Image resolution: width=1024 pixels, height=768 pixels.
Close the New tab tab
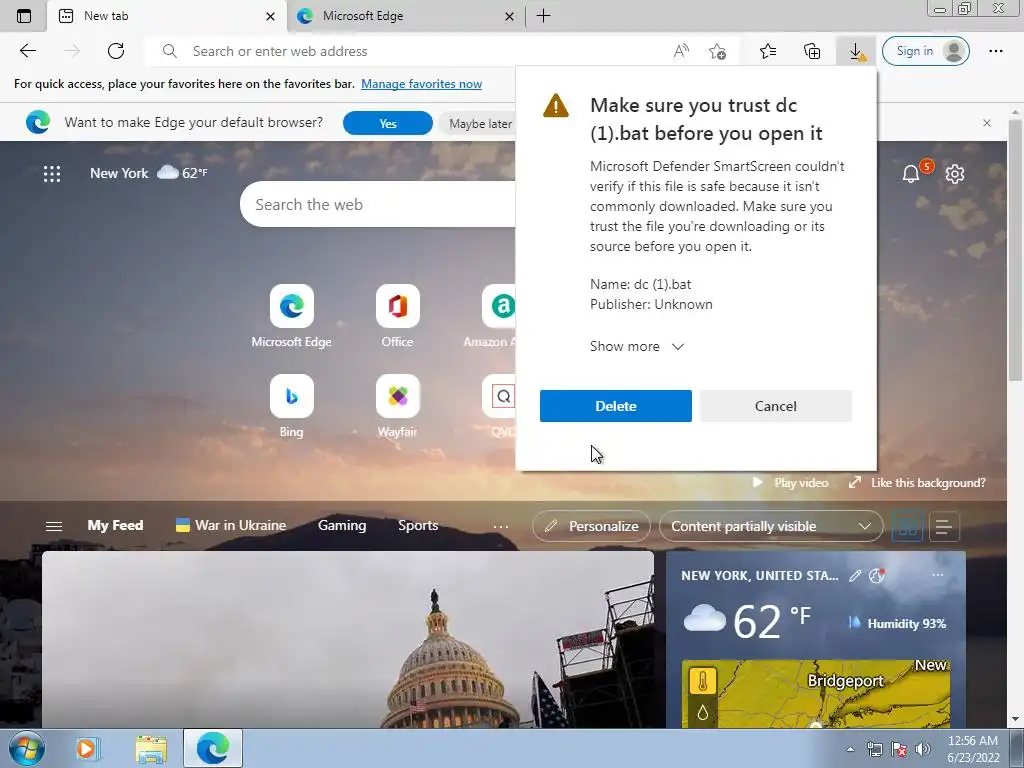tap(270, 16)
